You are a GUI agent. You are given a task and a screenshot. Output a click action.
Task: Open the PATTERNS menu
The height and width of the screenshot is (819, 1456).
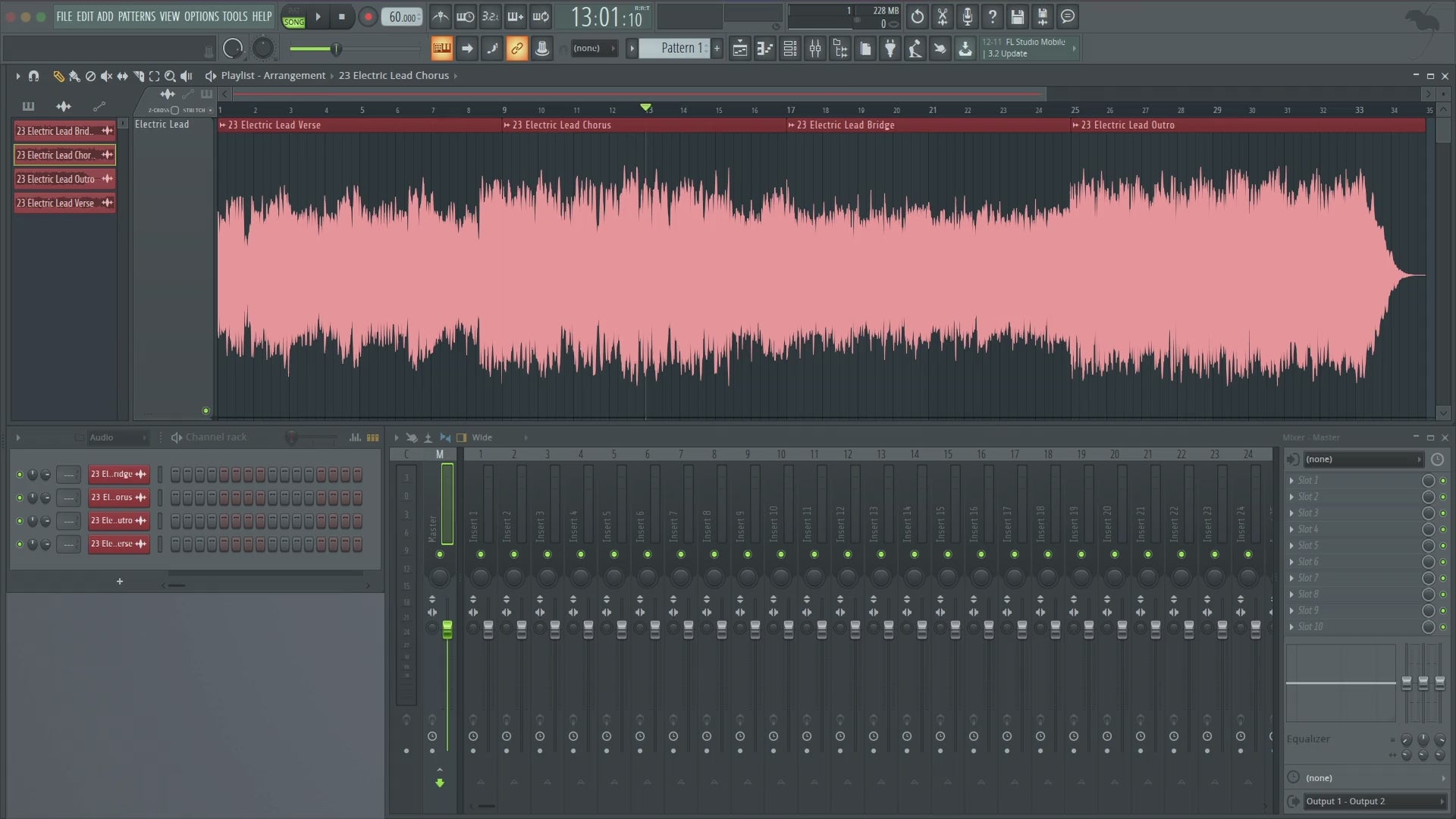(x=136, y=17)
